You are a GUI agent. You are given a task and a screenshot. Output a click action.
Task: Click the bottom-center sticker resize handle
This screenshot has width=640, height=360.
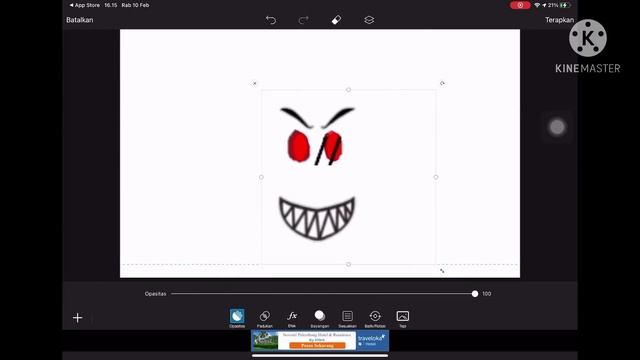tap(348, 264)
